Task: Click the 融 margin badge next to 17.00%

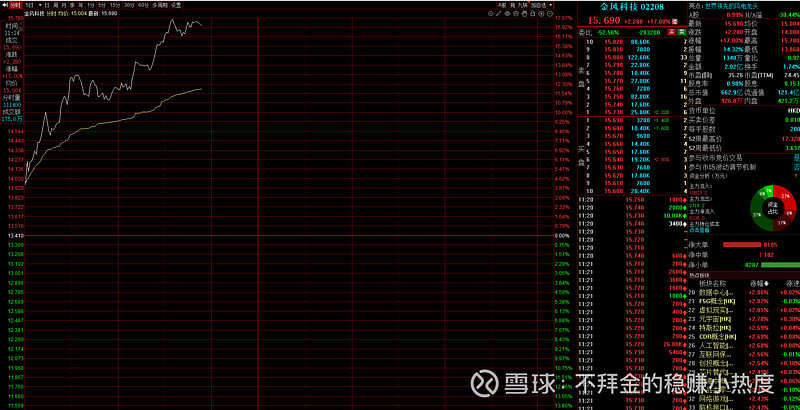Action: tap(676, 21)
